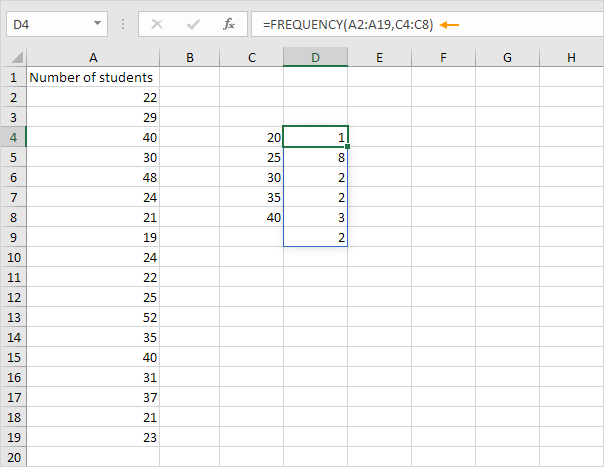Select cell A13 with value 52

pos(93,317)
